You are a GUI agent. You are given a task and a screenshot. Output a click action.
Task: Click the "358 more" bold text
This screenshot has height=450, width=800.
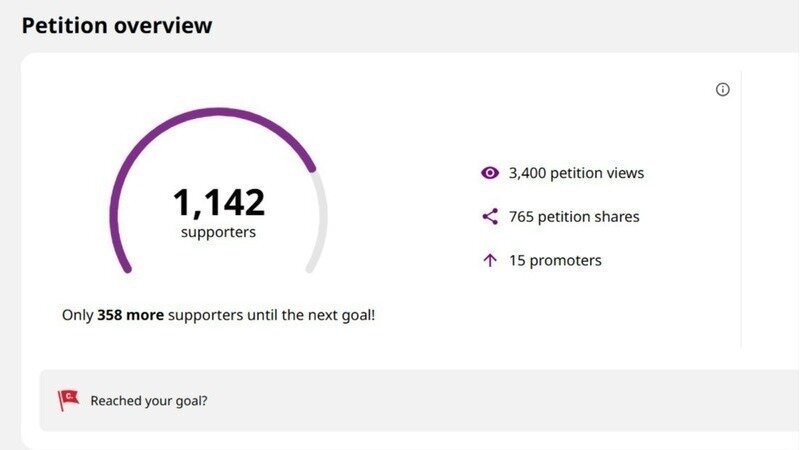(130, 315)
